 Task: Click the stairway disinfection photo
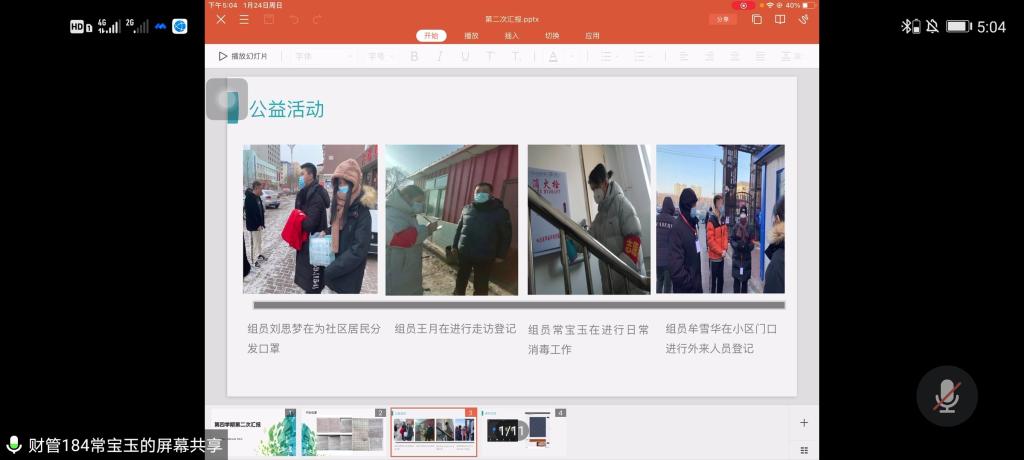[589, 220]
